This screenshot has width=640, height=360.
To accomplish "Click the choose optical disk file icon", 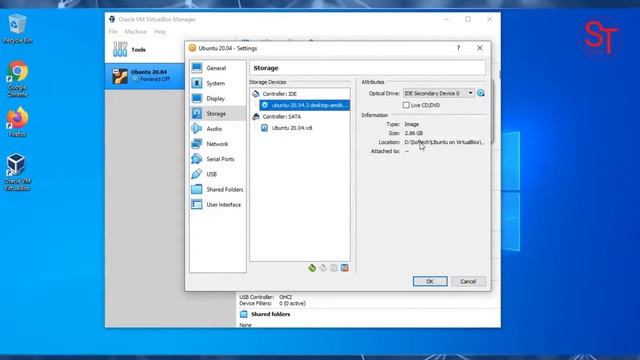I will click(x=481, y=93).
